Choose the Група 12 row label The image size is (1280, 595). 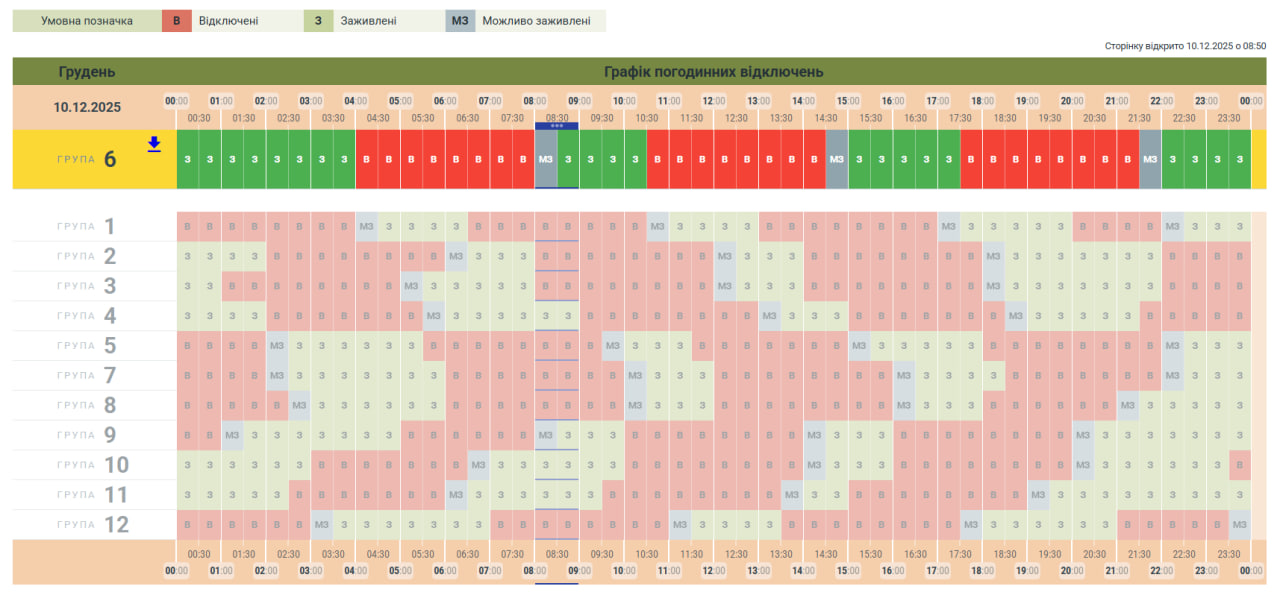[88, 525]
